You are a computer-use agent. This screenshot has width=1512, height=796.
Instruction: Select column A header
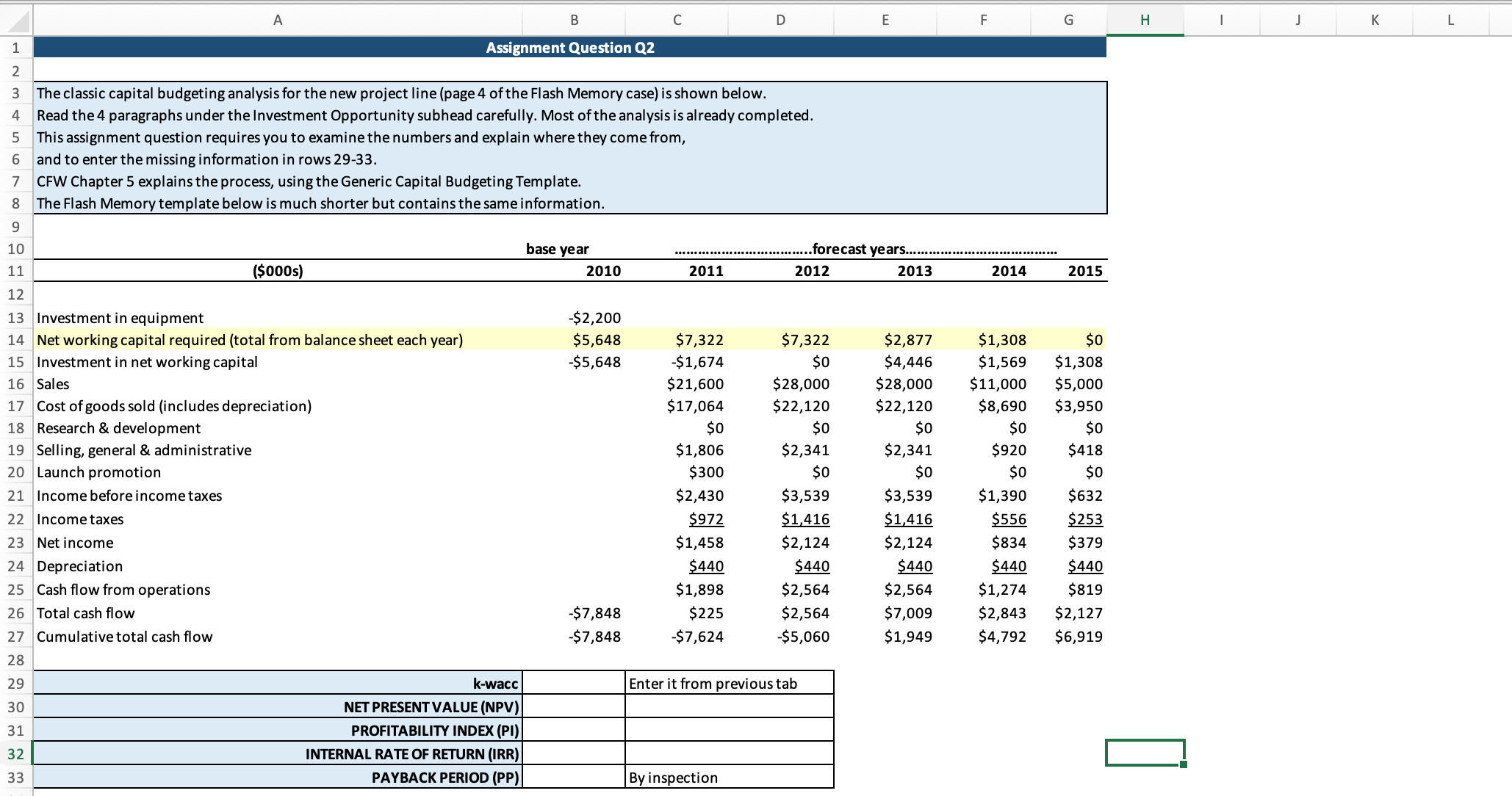coord(278,21)
